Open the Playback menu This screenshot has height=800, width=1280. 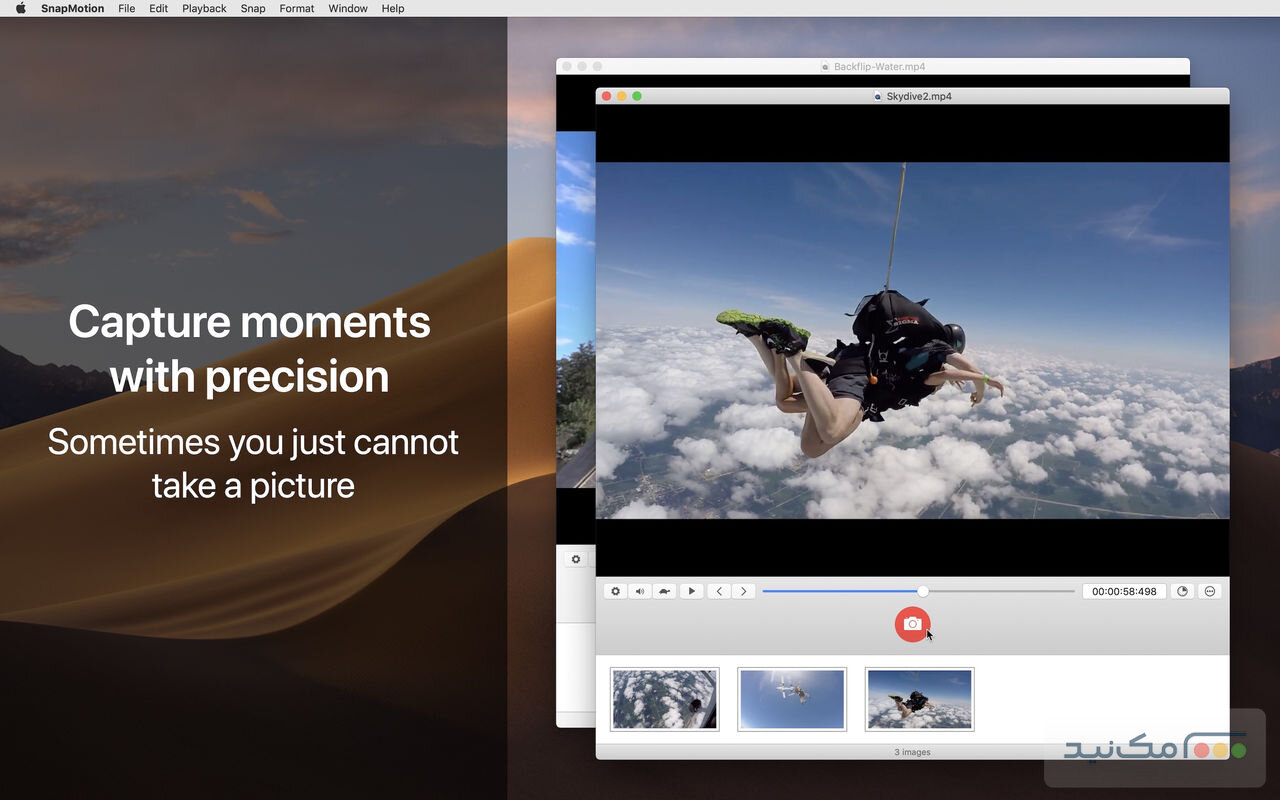(204, 8)
